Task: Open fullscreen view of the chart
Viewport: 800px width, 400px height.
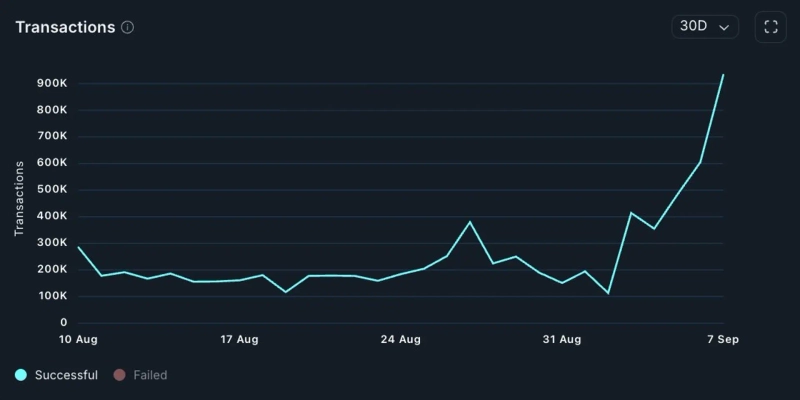Action: point(770,27)
